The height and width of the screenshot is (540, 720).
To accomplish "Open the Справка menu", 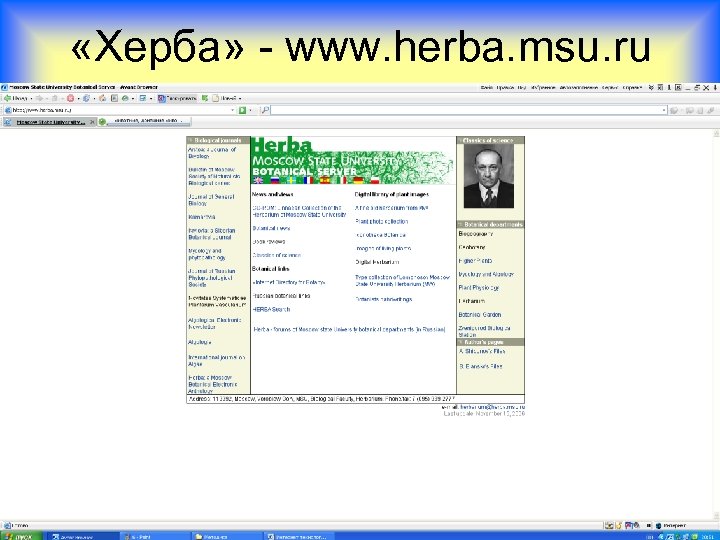I will click(632, 87).
